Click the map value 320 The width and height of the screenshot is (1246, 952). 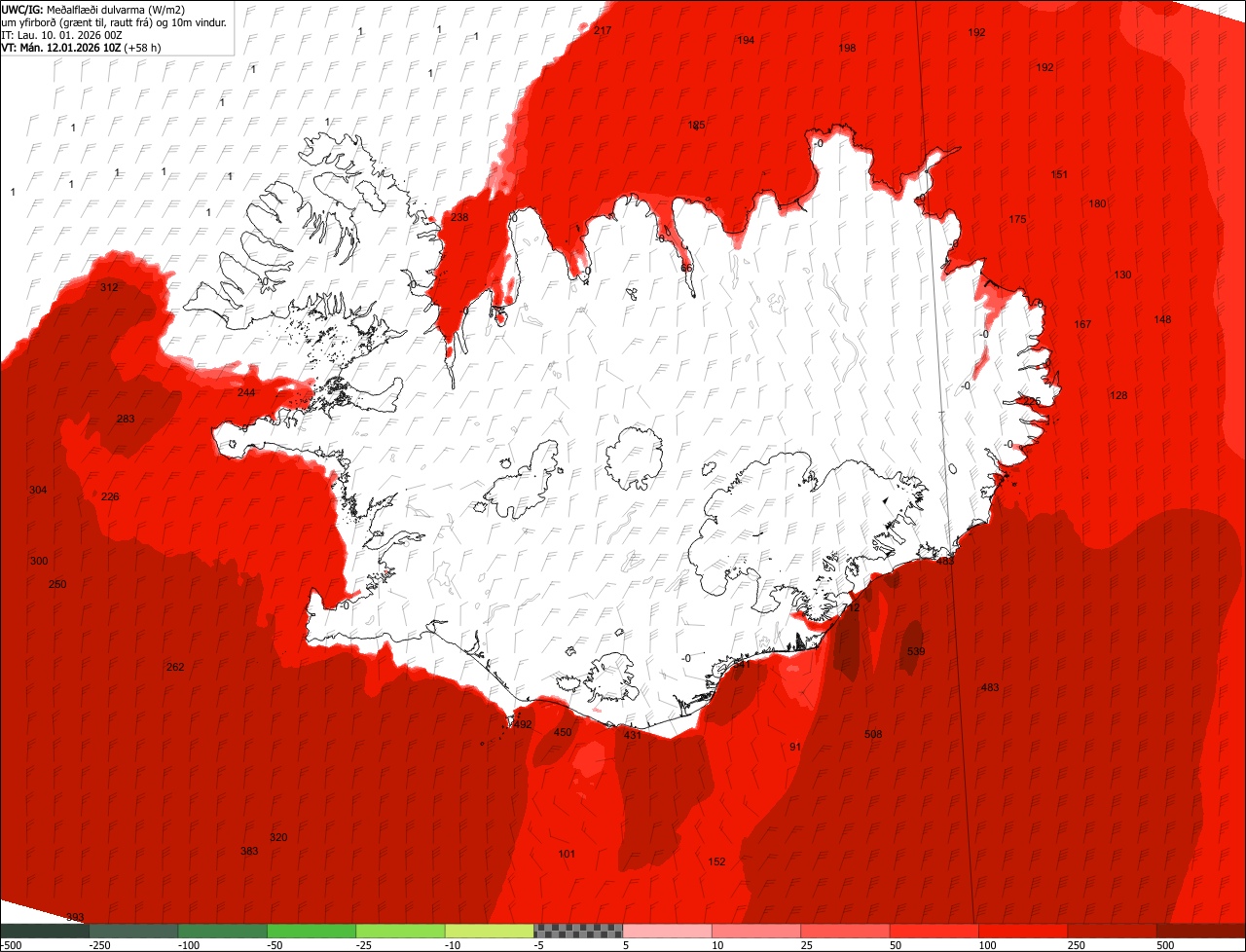278,837
